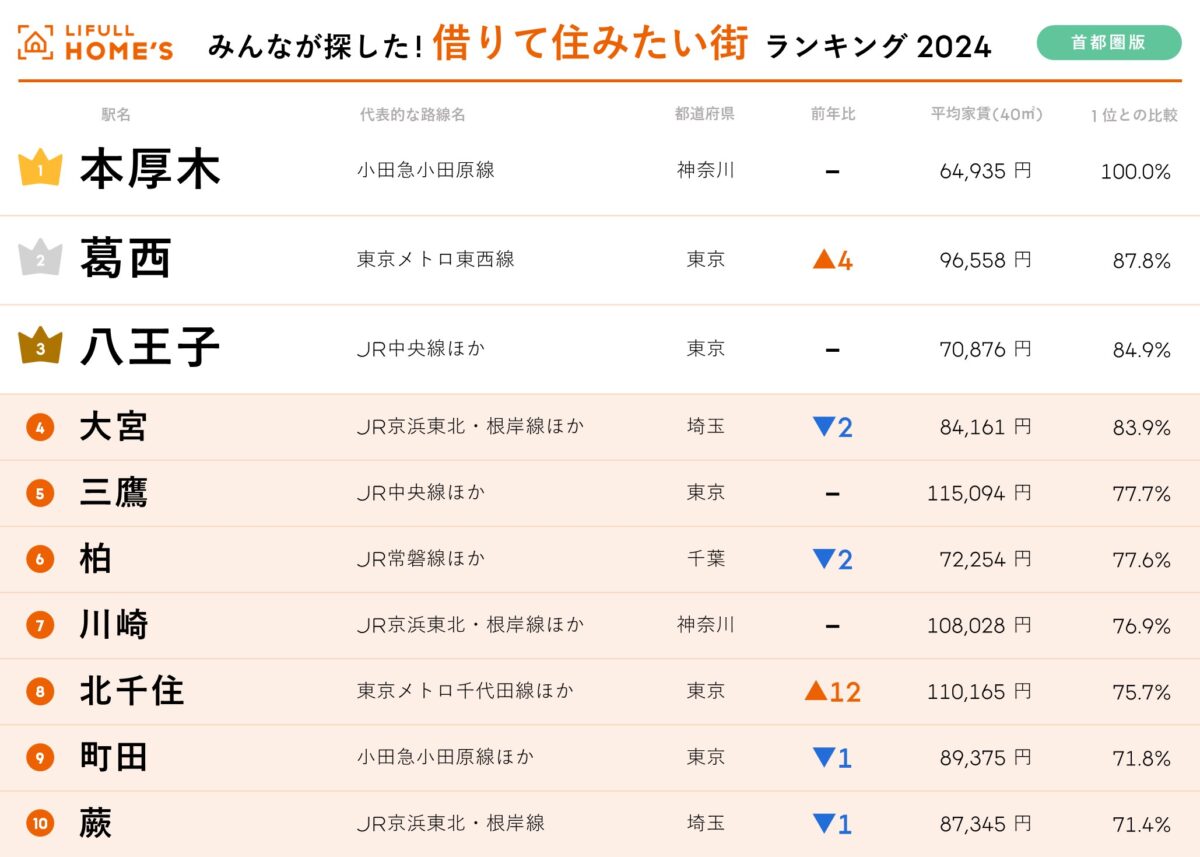1200x857 pixels.
Task: Click the orange rank 4 circle badge
Action: tap(40, 427)
